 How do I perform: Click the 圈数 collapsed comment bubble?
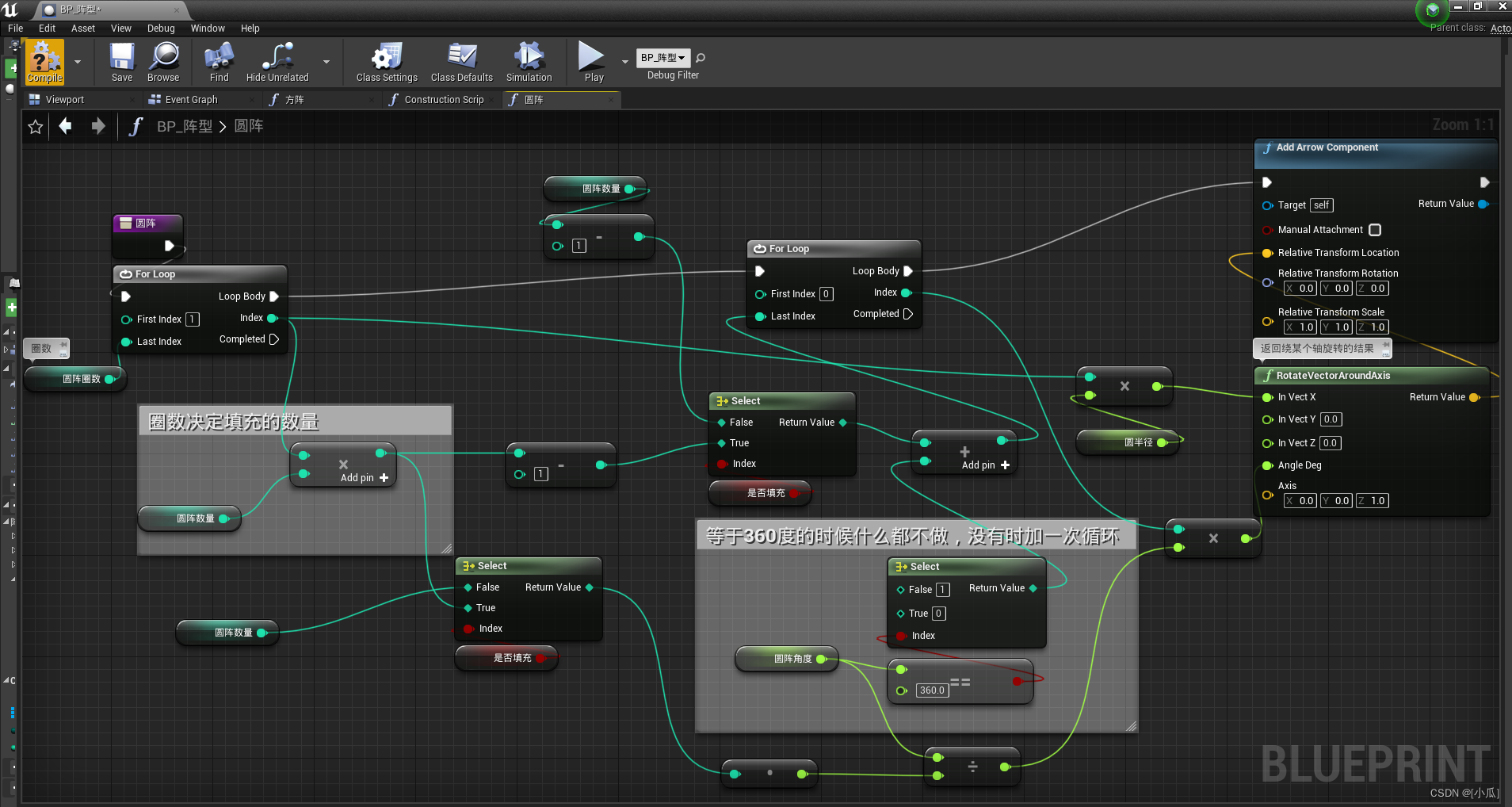point(46,349)
